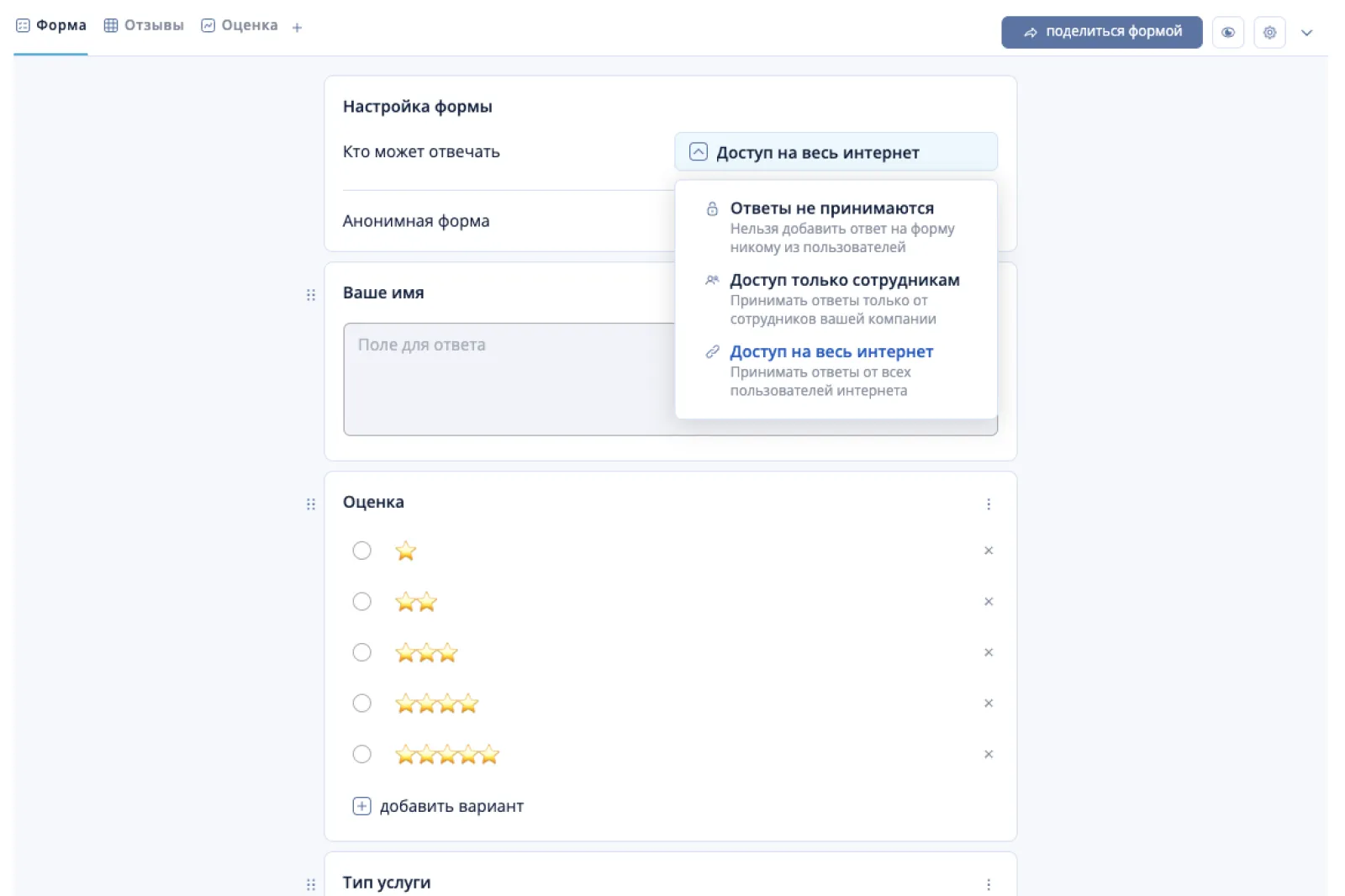Select Доступ на весь интернет menu option
The height and width of the screenshot is (896, 1345).
coord(836,370)
